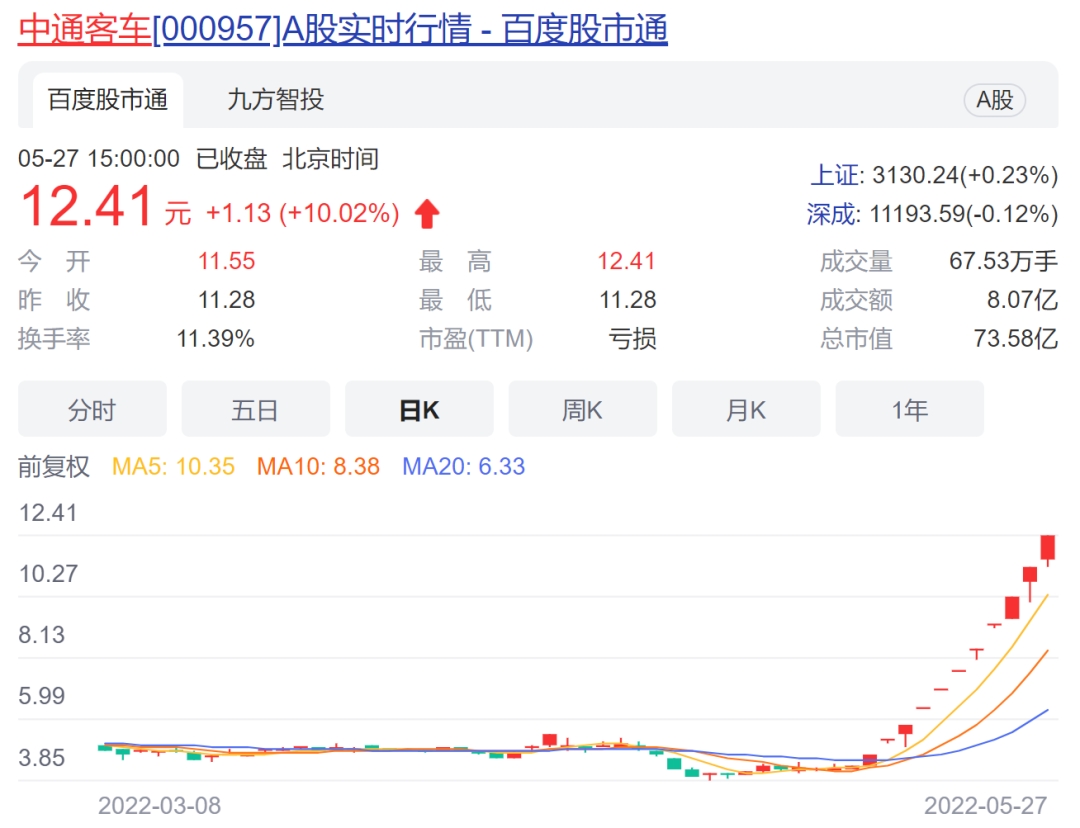Switch to the 百度股市通 tab
This screenshot has width=1080, height=828.
(x=108, y=100)
